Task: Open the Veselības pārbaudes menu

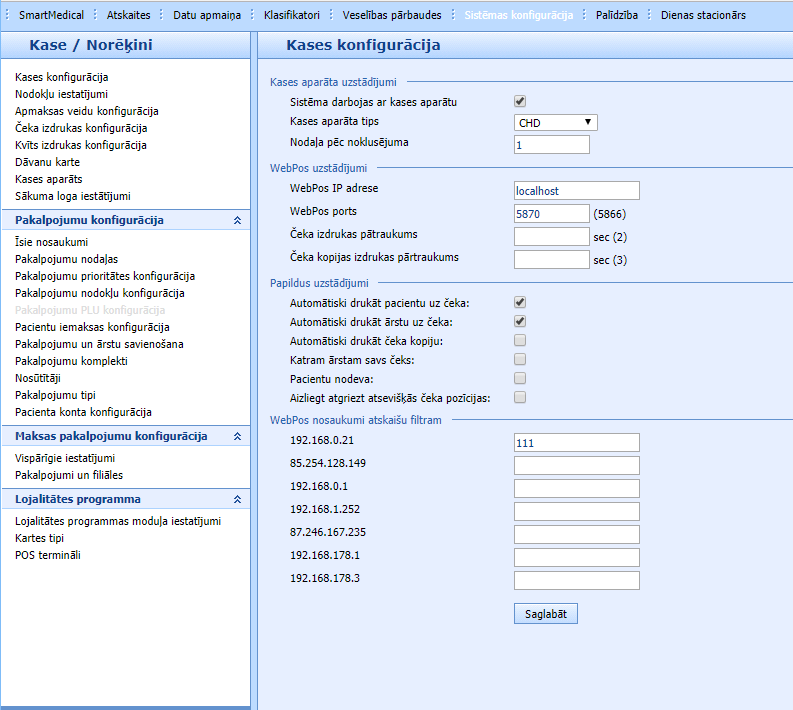Action: click(x=391, y=15)
